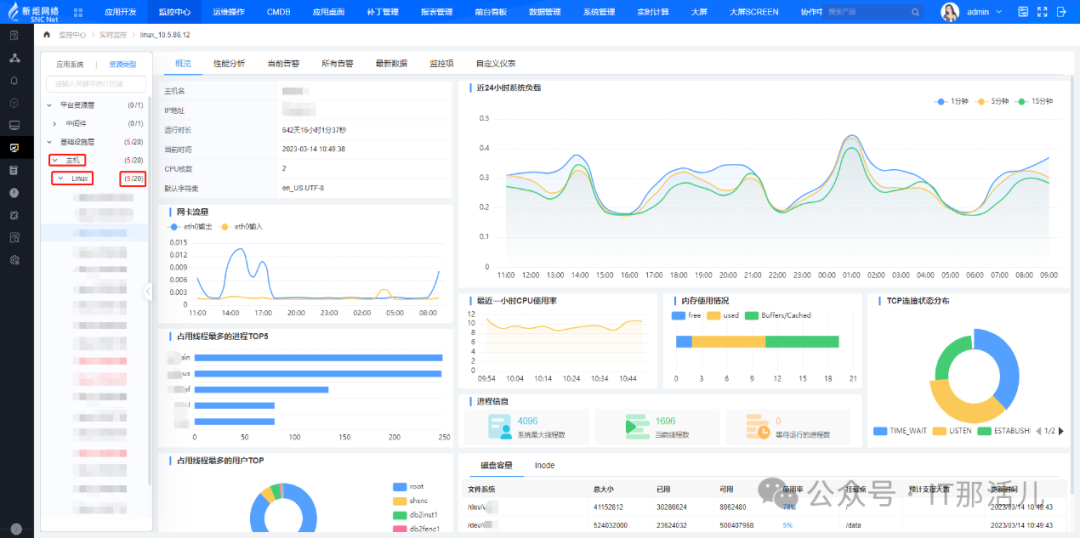Image resolution: width=1080 pixels, height=538 pixels.
Task: Select the 应用系统 tree view
Action: (x=70, y=65)
